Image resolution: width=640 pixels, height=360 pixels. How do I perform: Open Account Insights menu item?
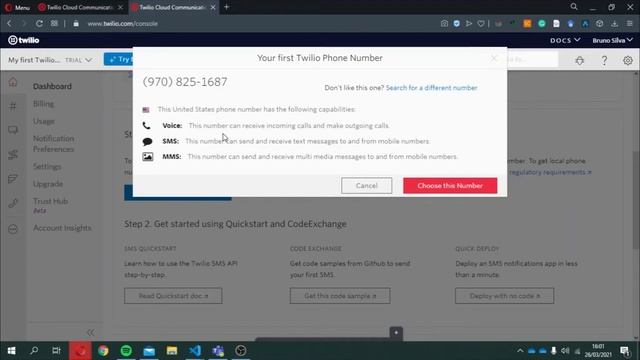pos(62,228)
